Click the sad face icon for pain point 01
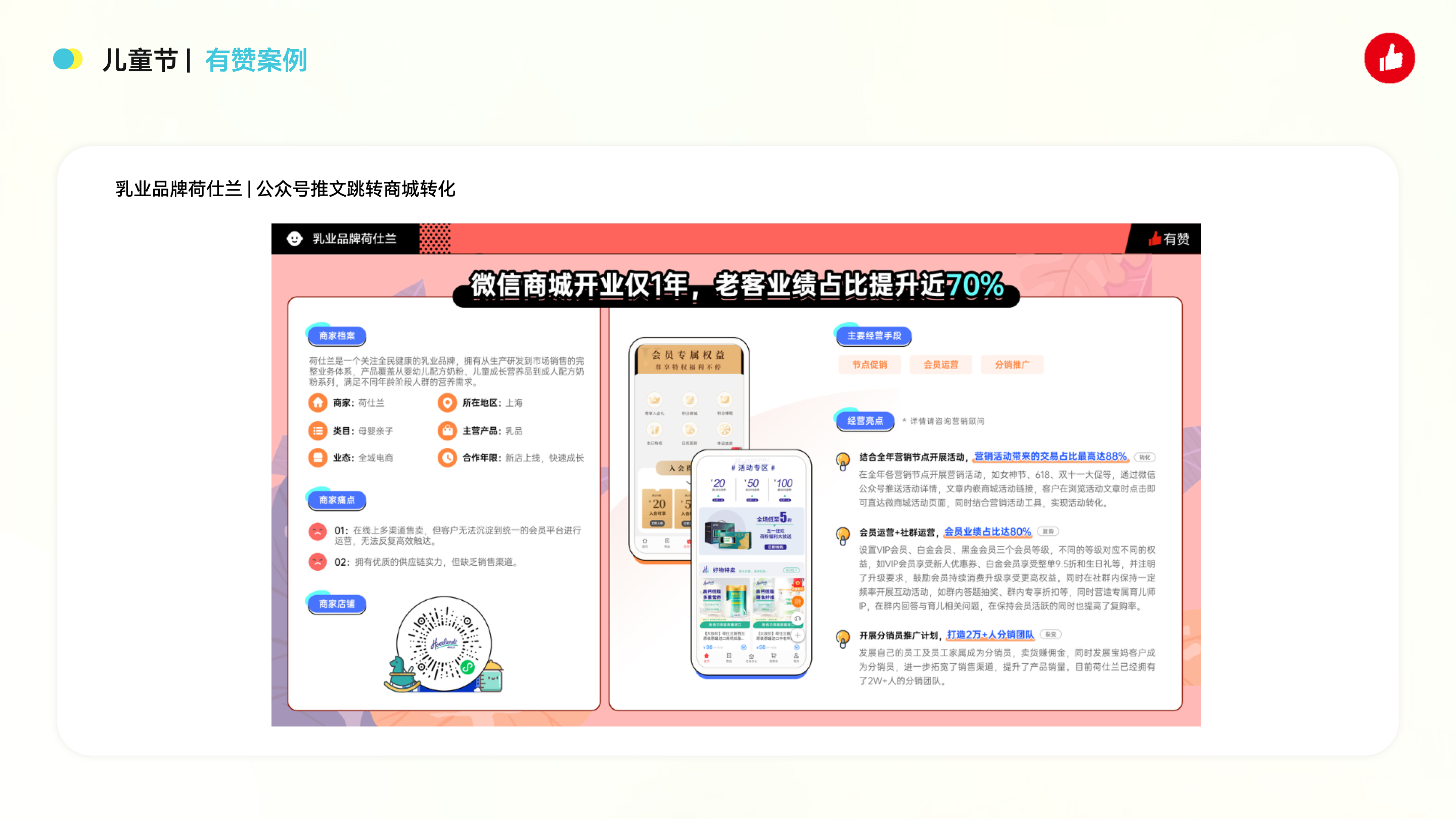 (x=317, y=531)
